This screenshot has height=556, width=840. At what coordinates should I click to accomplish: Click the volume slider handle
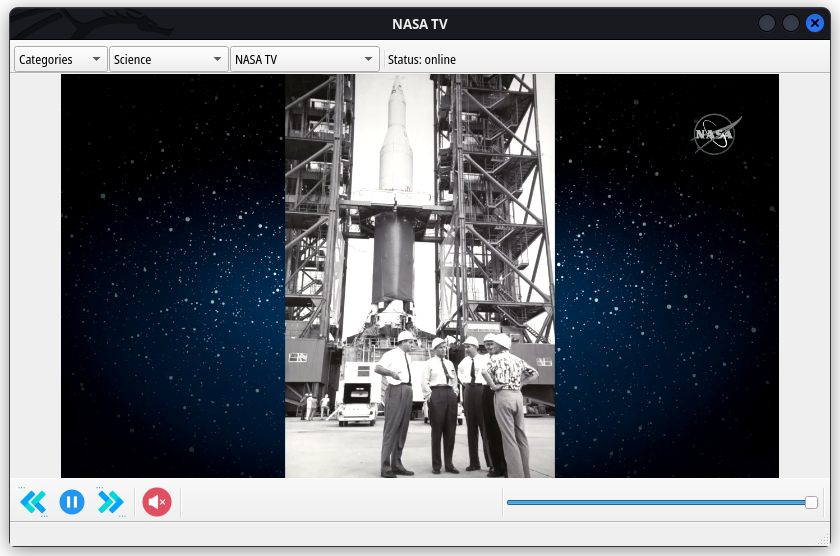[811, 502]
